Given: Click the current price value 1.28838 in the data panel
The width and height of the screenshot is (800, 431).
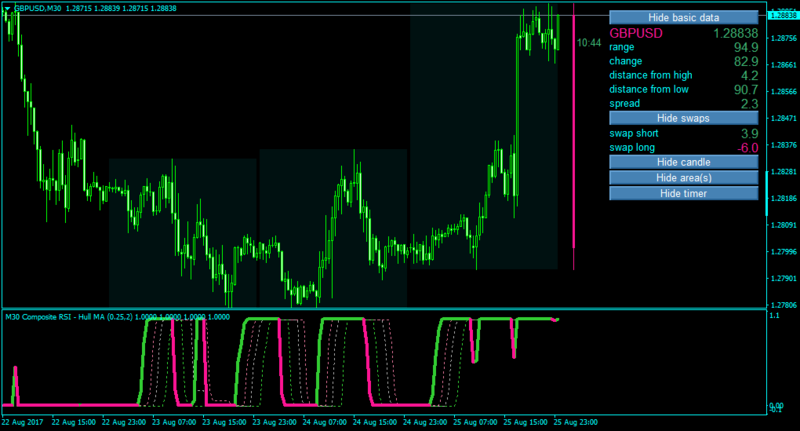Looking at the screenshot, I should tap(735, 34).
